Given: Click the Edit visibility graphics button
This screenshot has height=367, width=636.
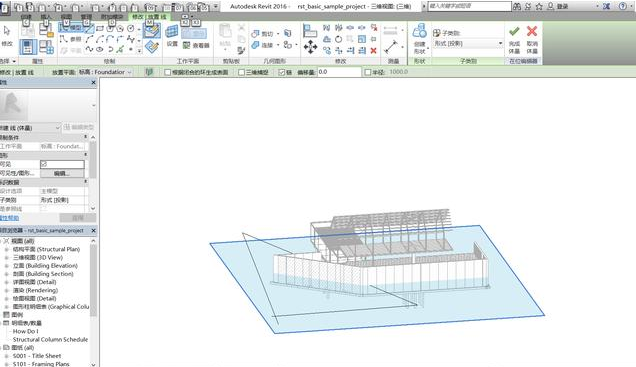Looking at the screenshot, I should (x=62, y=173).
